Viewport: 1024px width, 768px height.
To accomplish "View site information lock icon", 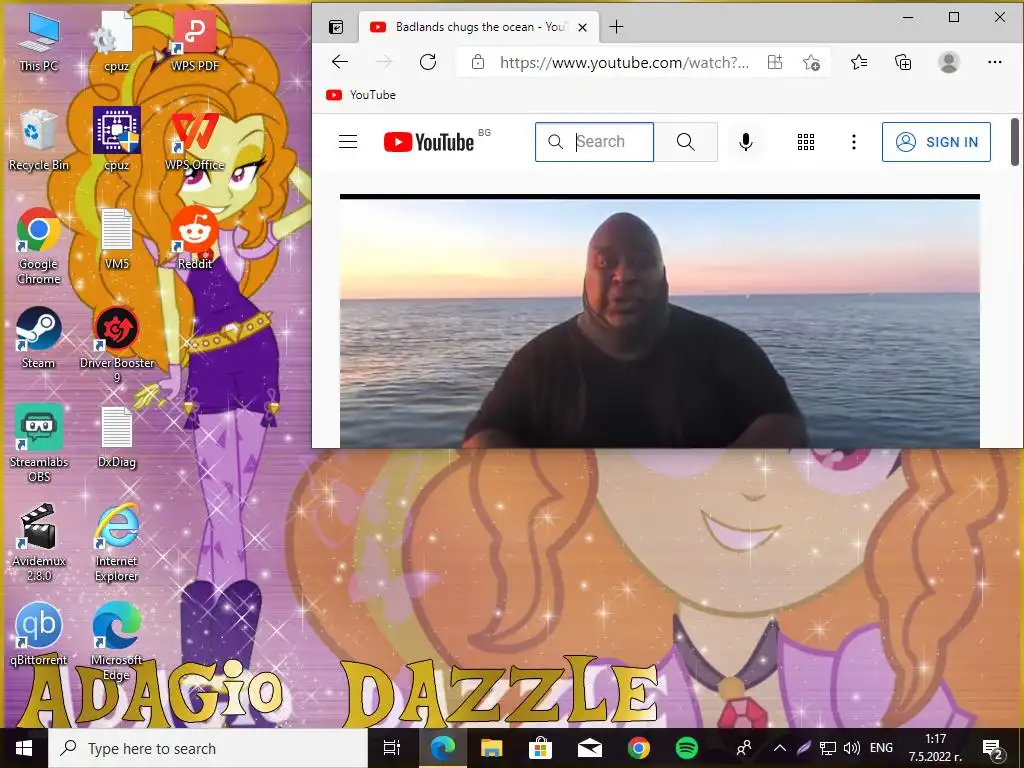I will pos(478,63).
